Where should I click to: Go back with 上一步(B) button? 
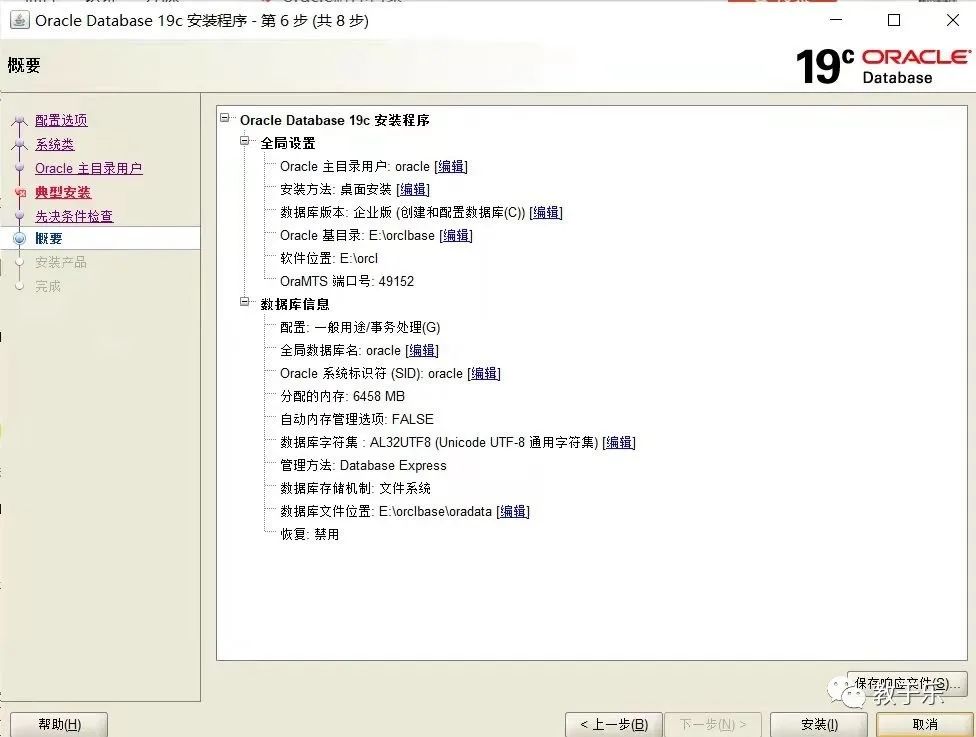[x=614, y=725]
